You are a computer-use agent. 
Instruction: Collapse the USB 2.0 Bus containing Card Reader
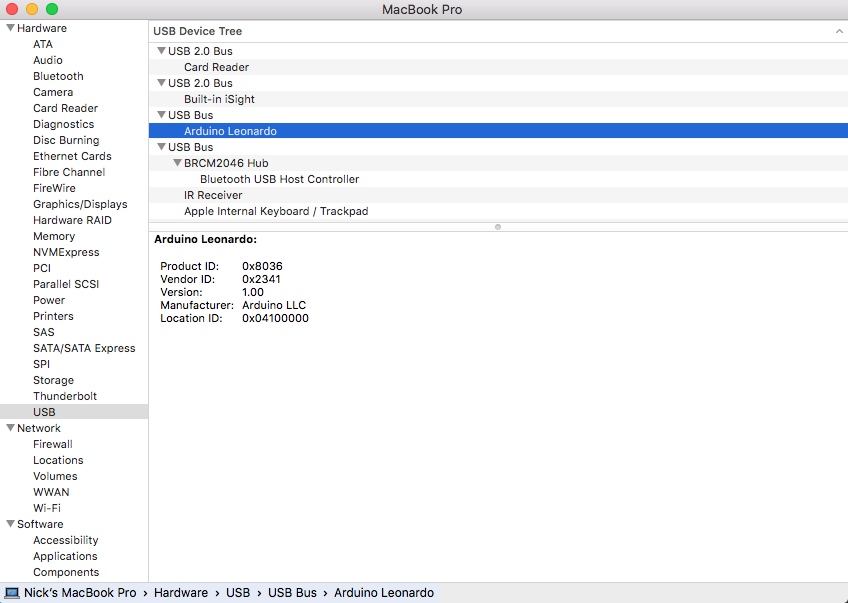[161, 51]
